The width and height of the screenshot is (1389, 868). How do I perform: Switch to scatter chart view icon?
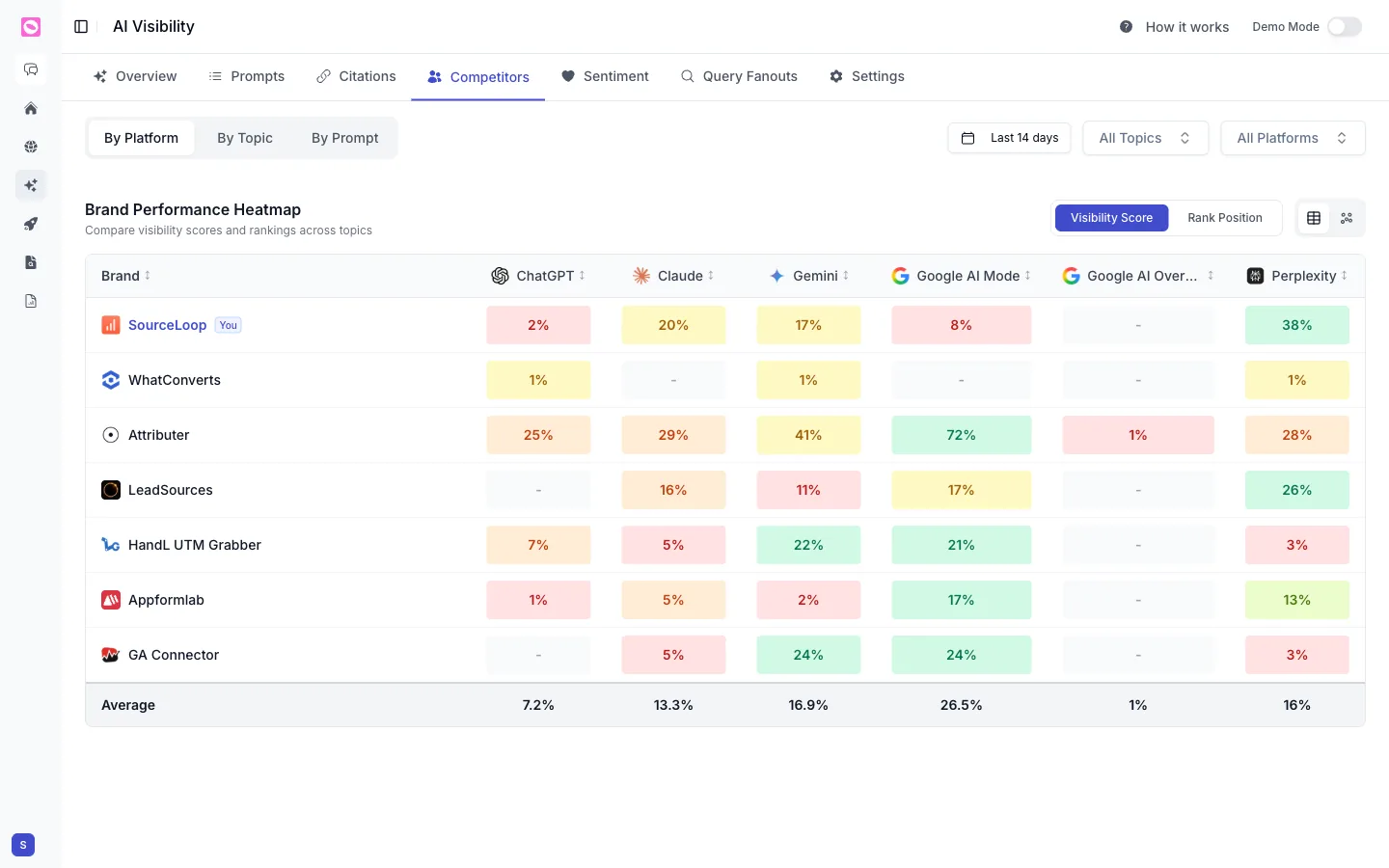click(1347, 218)
